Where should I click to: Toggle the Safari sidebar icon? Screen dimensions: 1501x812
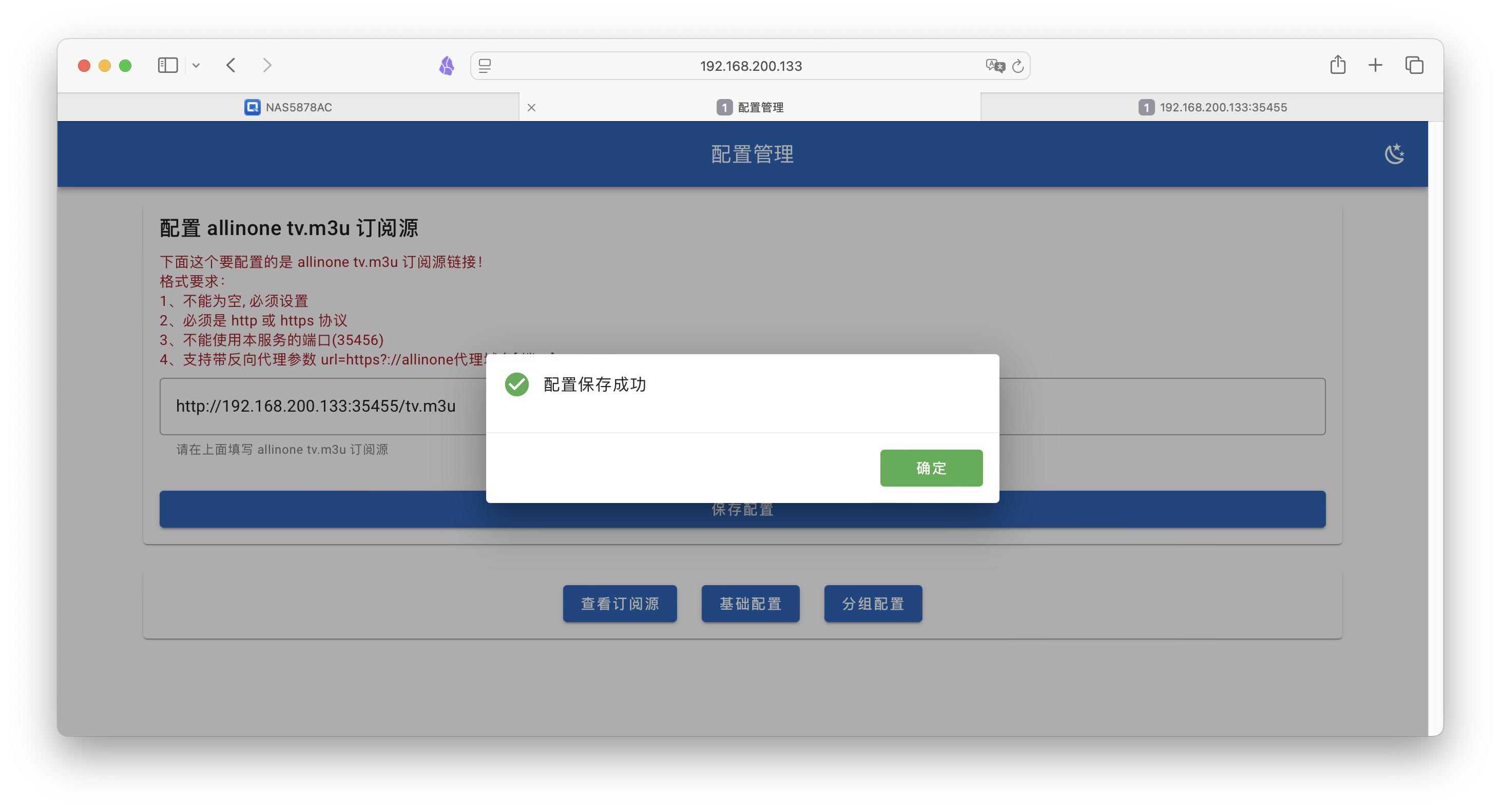point(167,65)
